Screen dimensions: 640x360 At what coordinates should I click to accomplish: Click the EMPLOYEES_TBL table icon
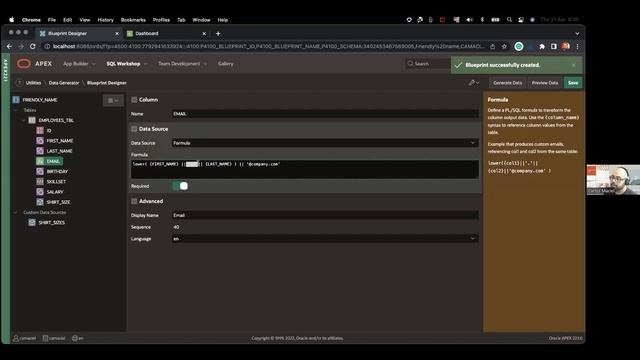pos(32,120)
